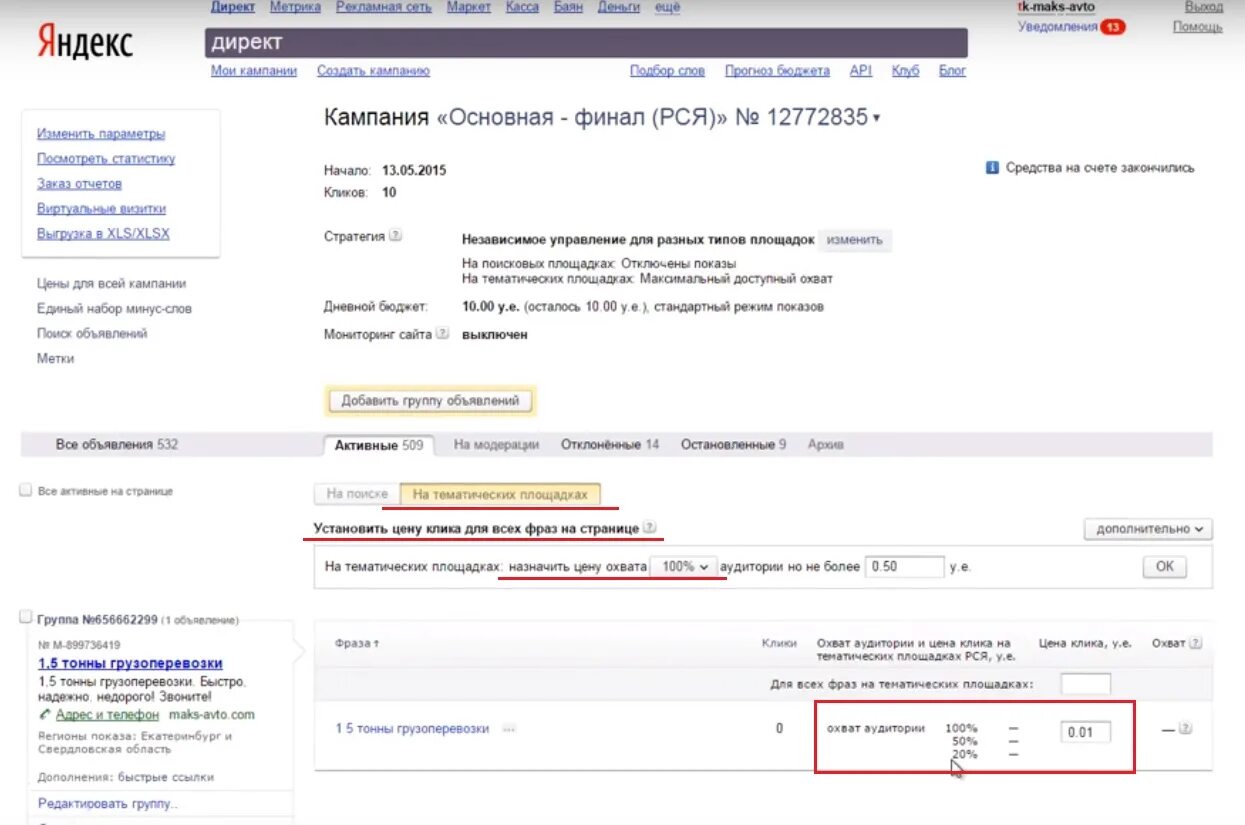Image resolution: width=1245 pixels, height=825 pixels.
Task: Tick the Группа №656662299 checkbox
Action: point(26,618)
